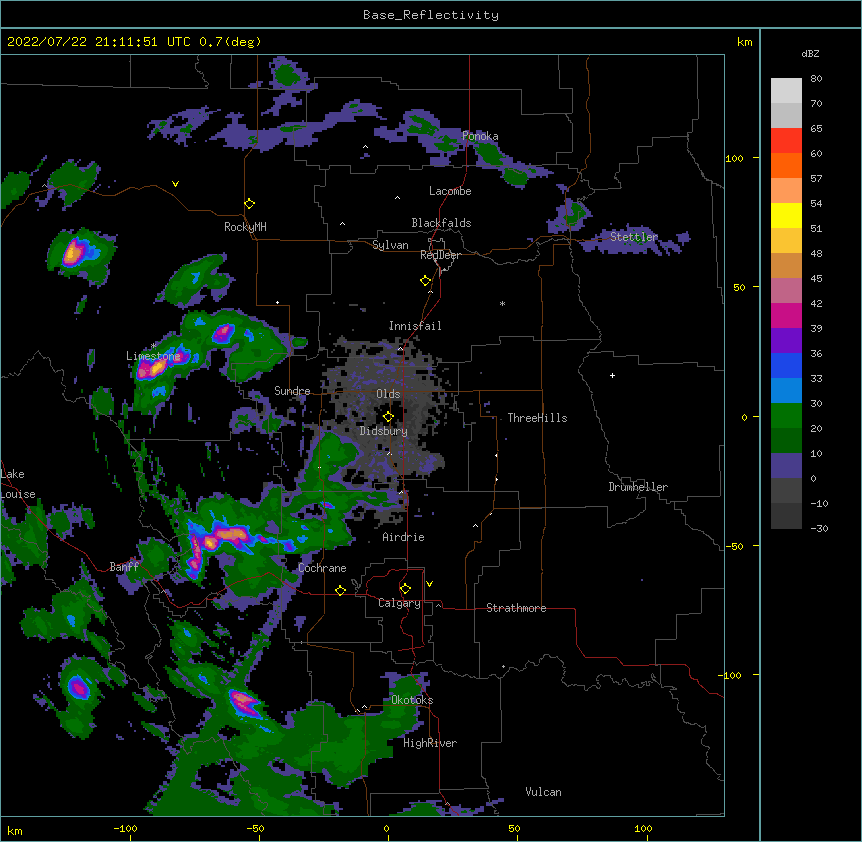The width and height of the screenshot is (862, 842).
Task: Click the Cochrane city label
Action: 322,568
